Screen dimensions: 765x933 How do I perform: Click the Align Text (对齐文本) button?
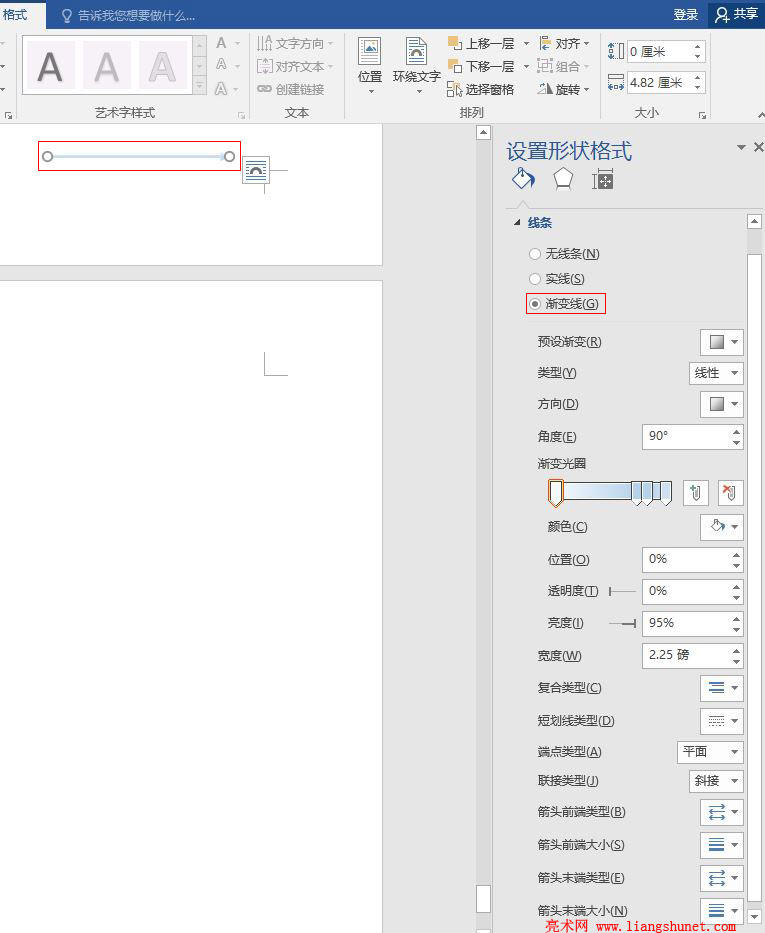[x=295, y=66]
